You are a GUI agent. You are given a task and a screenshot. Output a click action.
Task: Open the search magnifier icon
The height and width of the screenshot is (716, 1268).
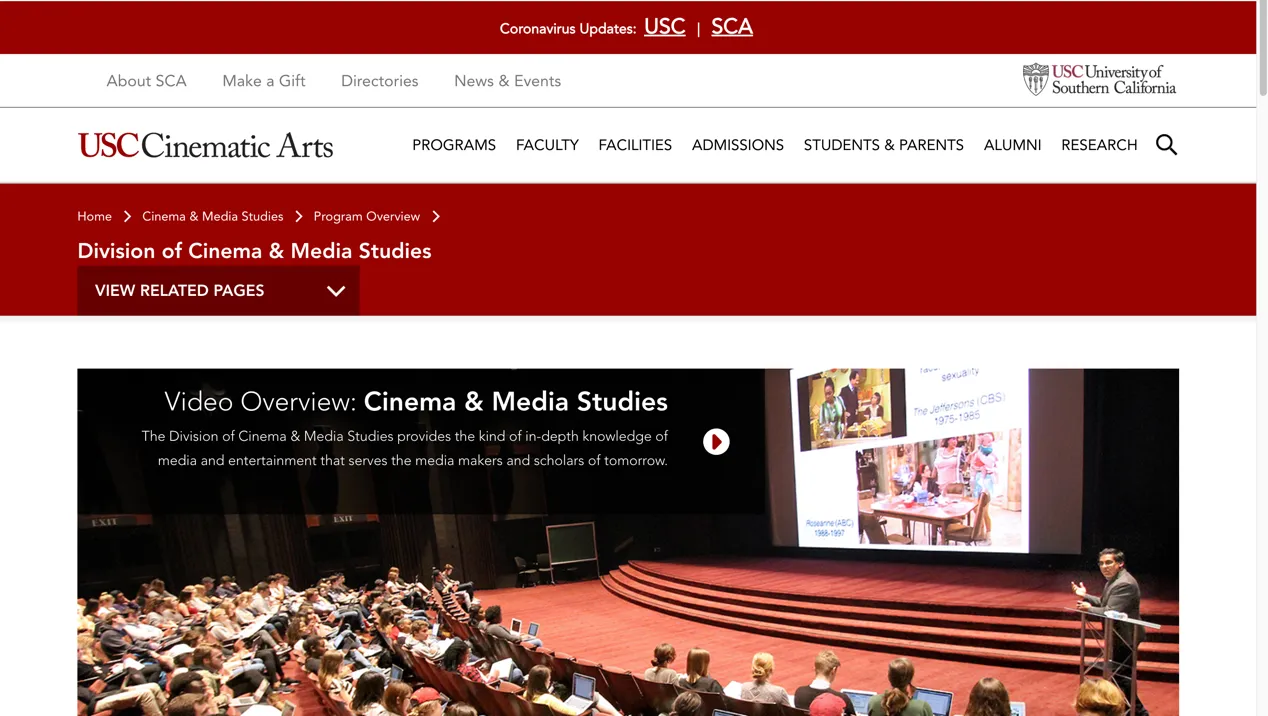coord(1166,145)
